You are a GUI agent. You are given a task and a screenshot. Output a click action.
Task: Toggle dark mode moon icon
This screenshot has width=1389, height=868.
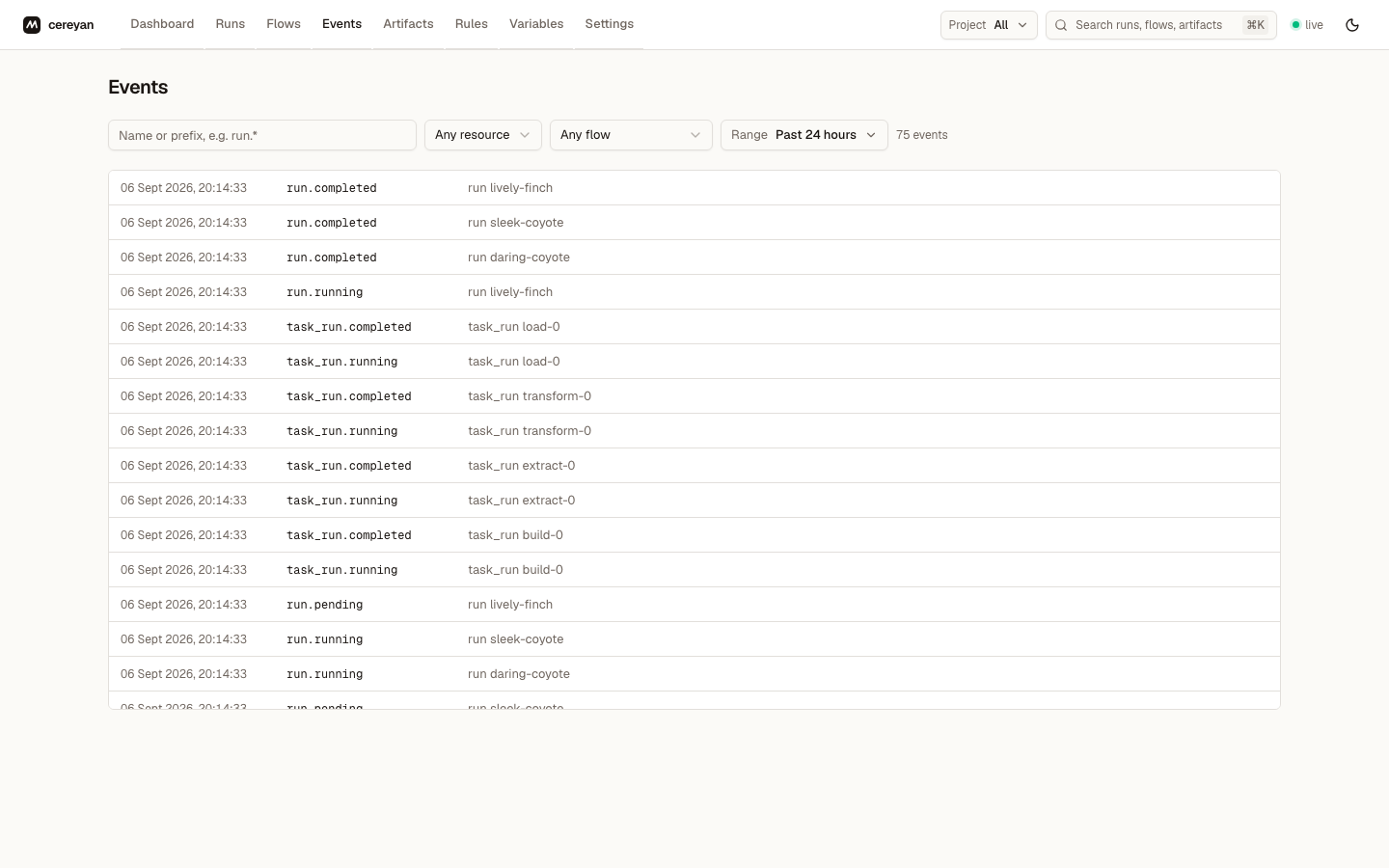tap(1352, 25)
